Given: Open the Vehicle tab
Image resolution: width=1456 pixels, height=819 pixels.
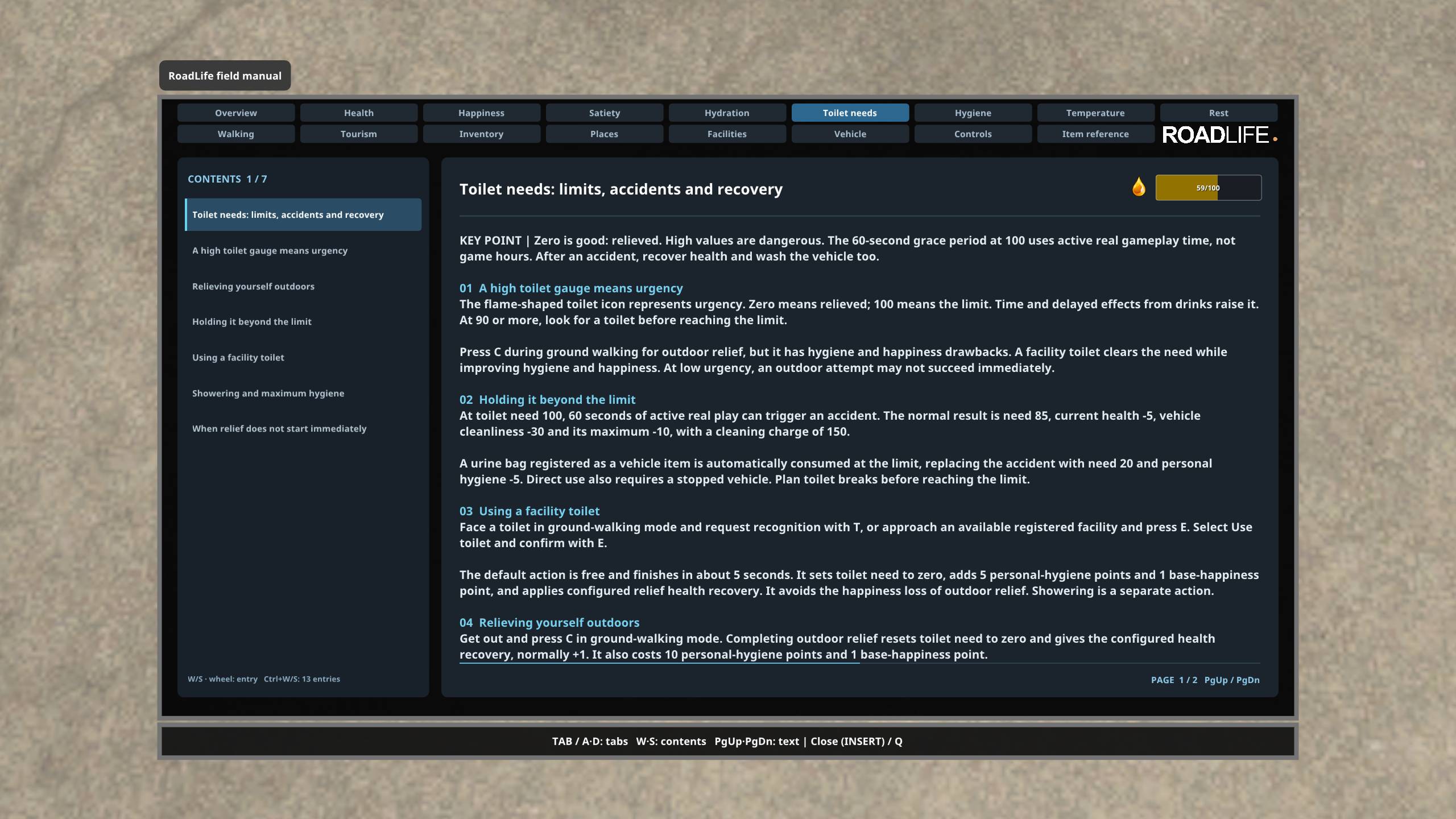Looking at the screenshot, I should (x=850, y=134).
